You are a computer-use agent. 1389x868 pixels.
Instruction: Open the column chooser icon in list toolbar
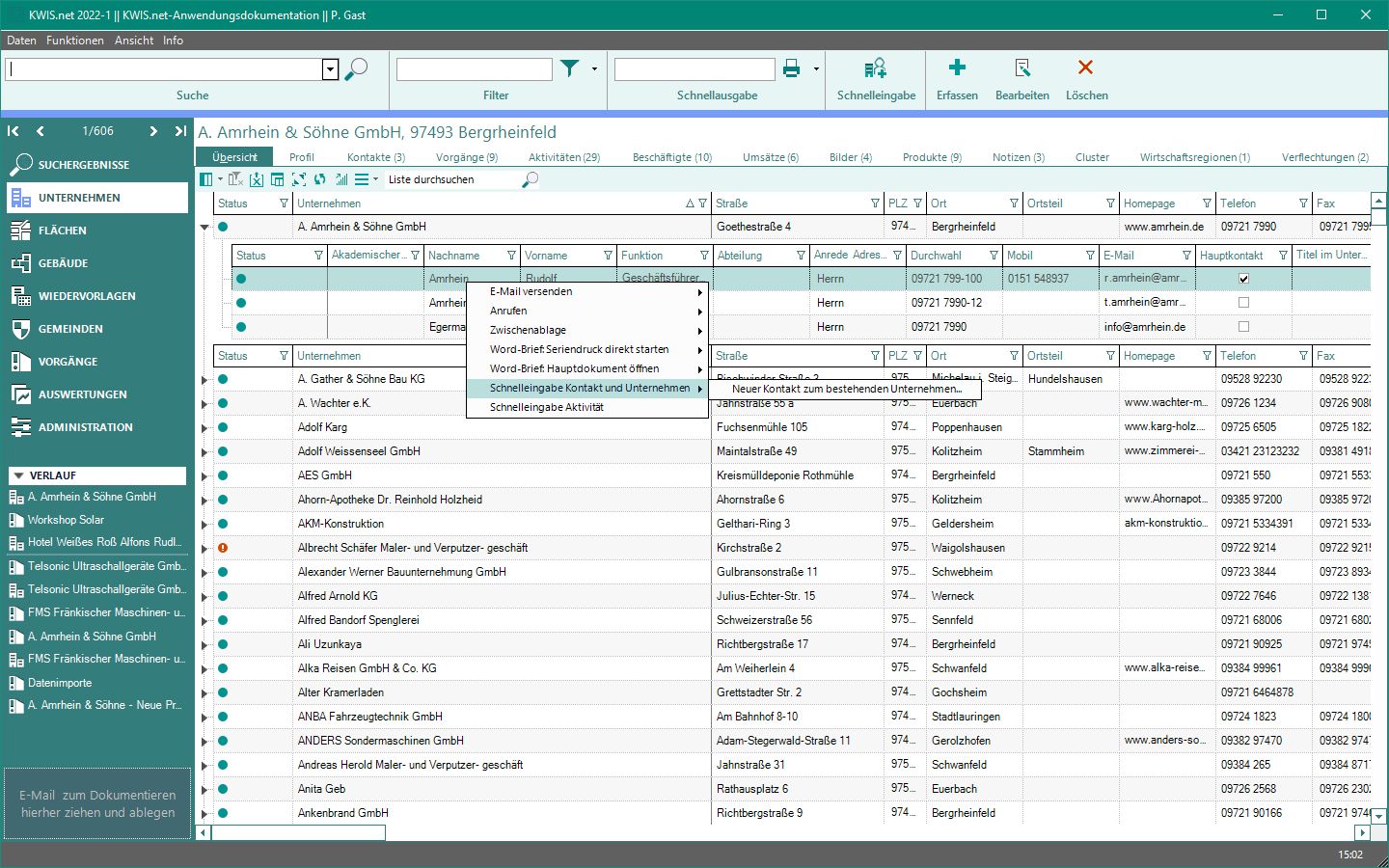pyautogui.click(x=206, y=179)
